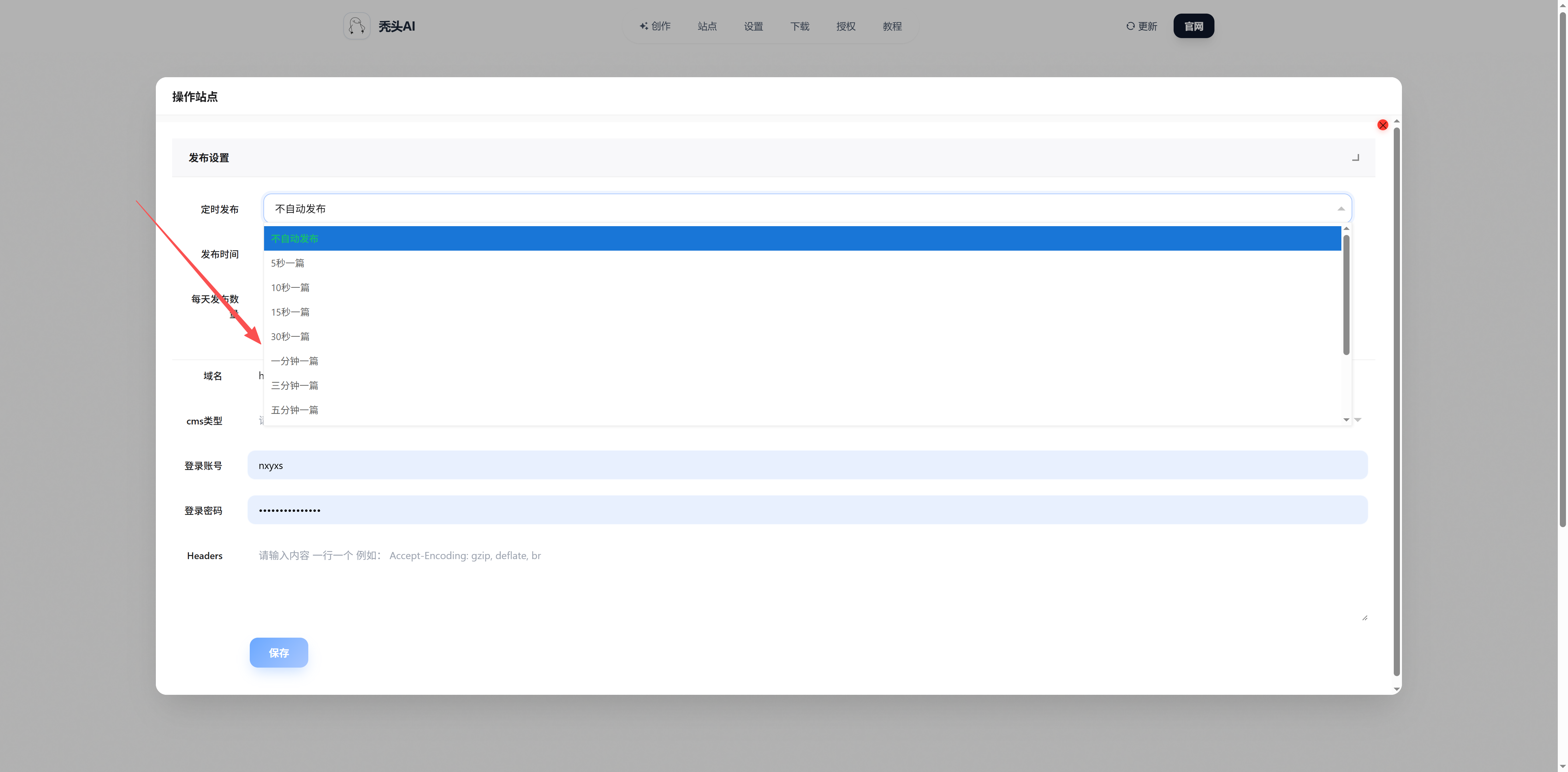Click the dropdown list scrollbar thumb

[1346, 295]
